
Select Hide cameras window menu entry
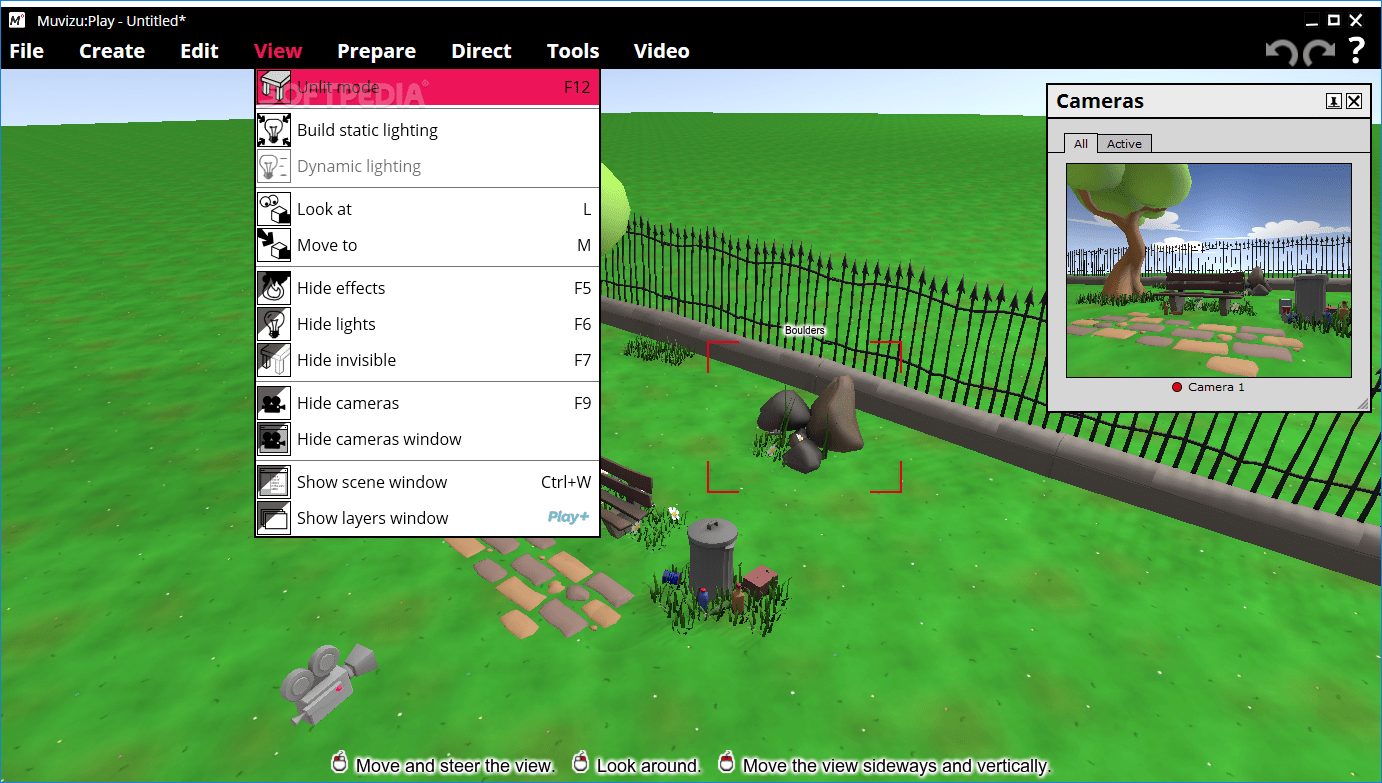click(x=427, y=439)
